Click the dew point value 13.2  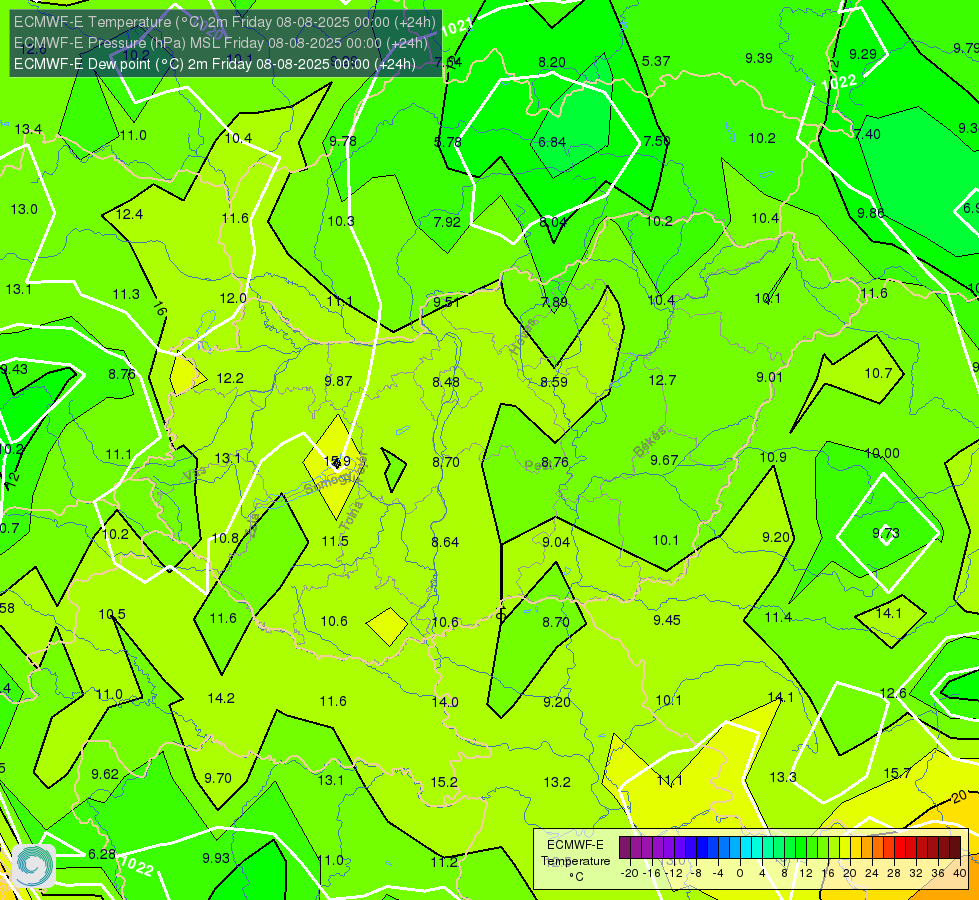[557, 782]
